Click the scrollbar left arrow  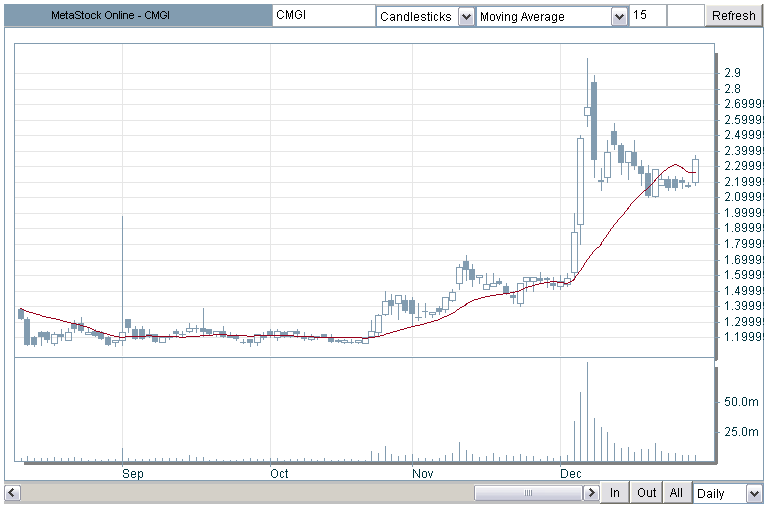12,492
